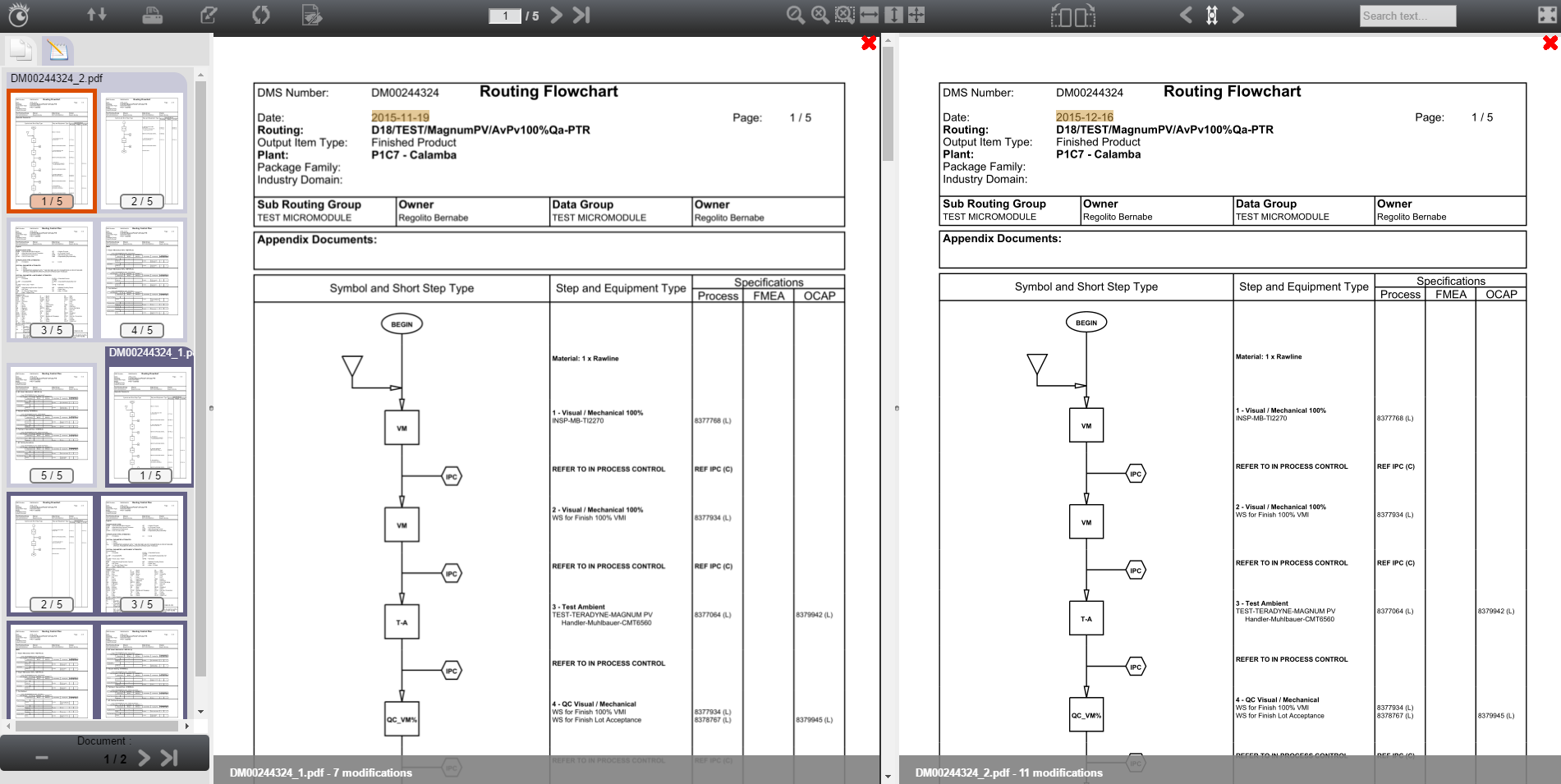Go to previous modification
The height and width of the screenshot is (784, 1561).
tap(1186, 15)
